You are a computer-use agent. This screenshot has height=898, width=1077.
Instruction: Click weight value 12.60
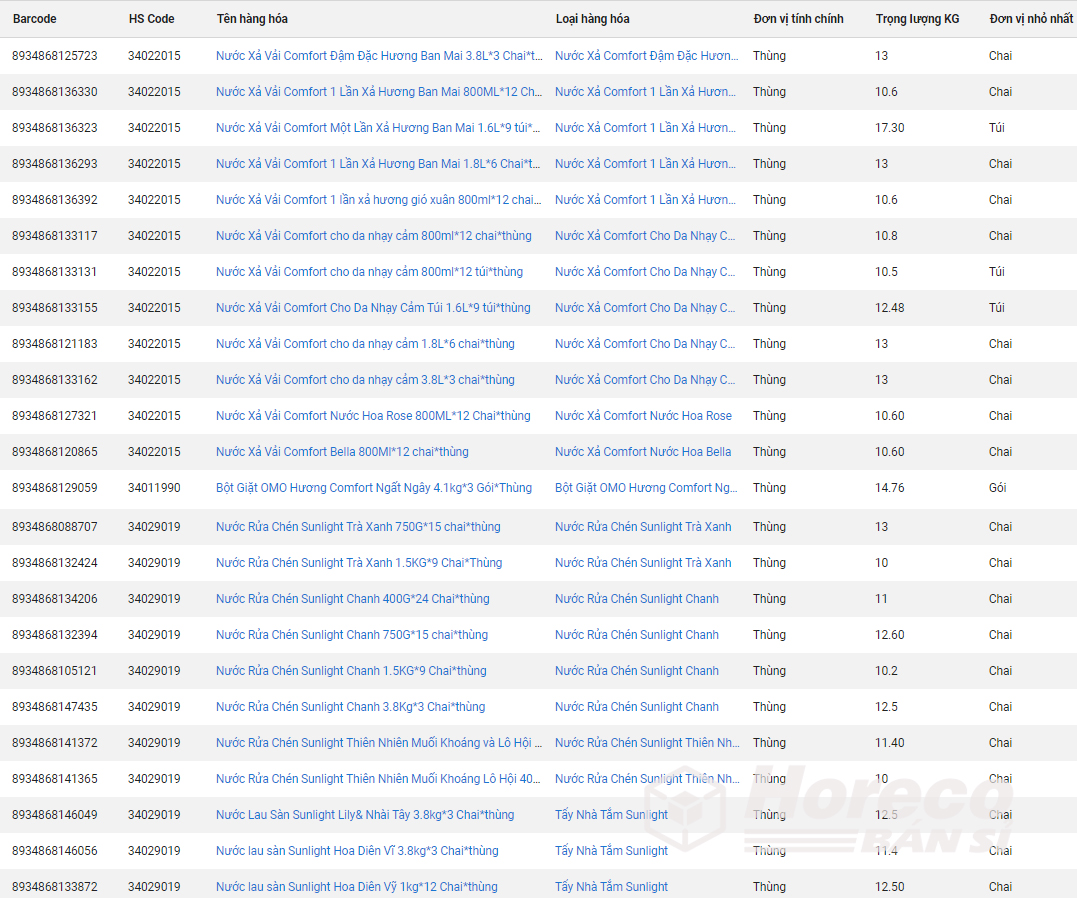tap(889, 635)
